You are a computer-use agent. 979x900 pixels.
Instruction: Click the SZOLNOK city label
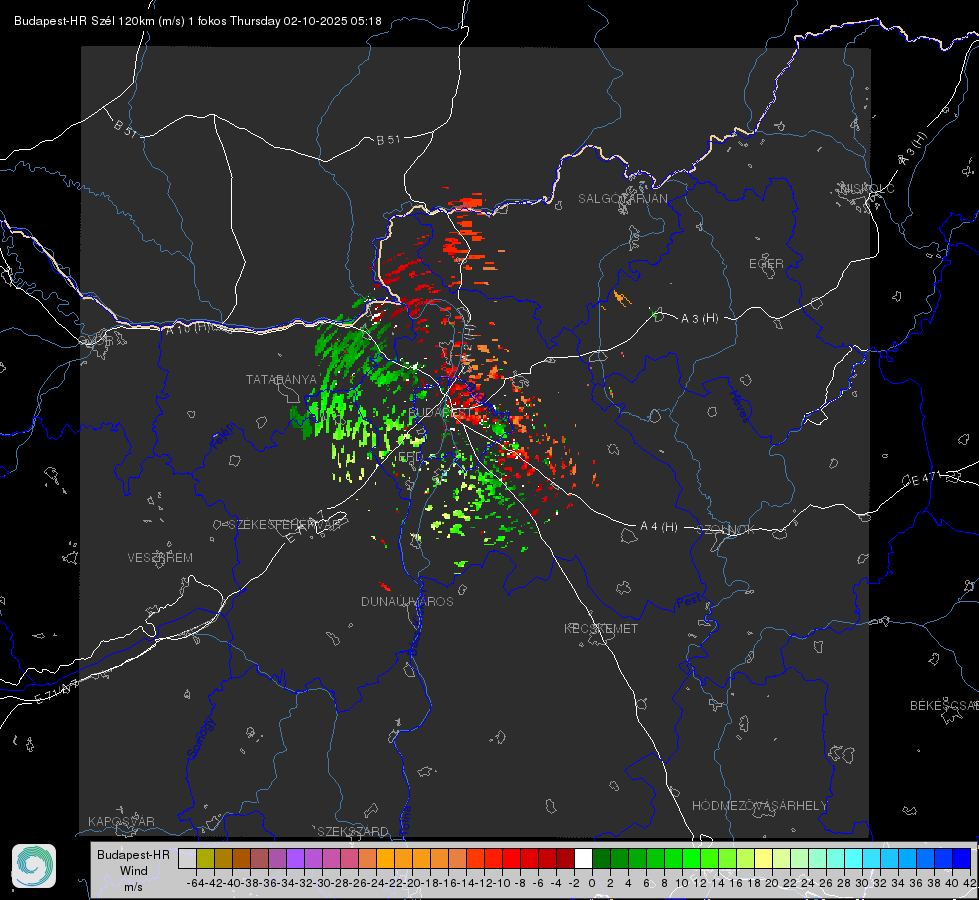[x=726, y=529]
